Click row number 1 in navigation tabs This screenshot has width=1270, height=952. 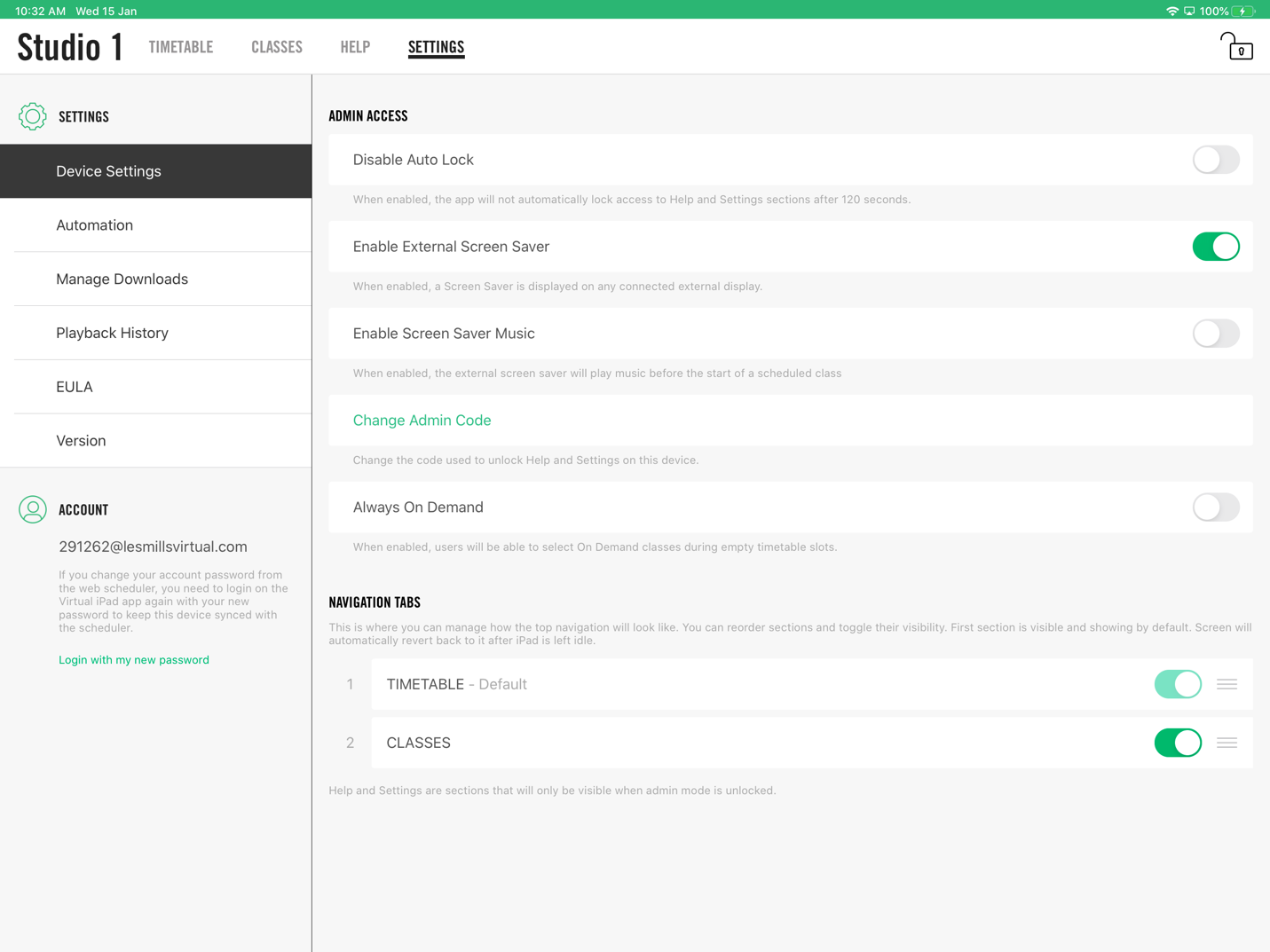[350, 684]
